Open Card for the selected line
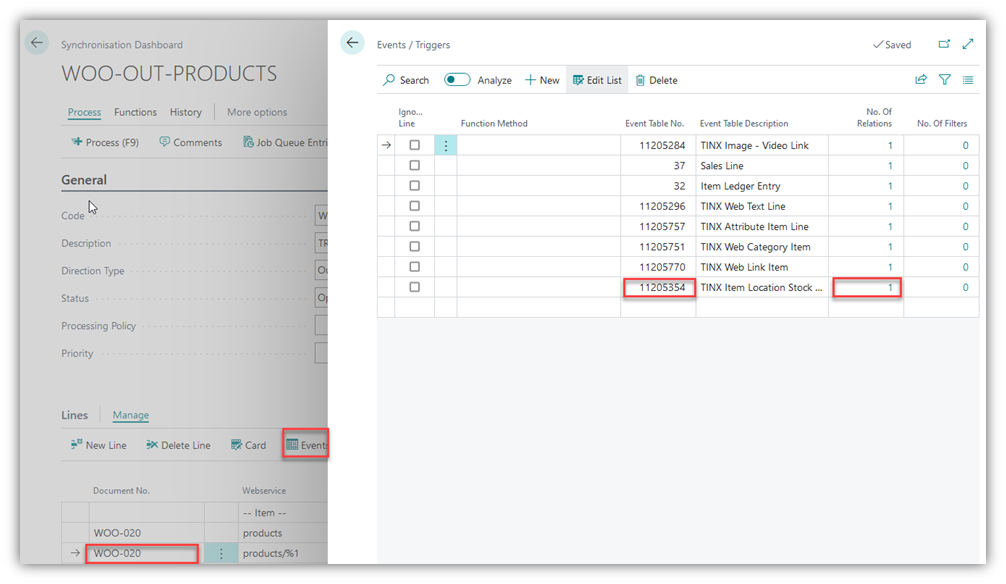This screenshot has height=584, width=1006. (x=248, y=445)
